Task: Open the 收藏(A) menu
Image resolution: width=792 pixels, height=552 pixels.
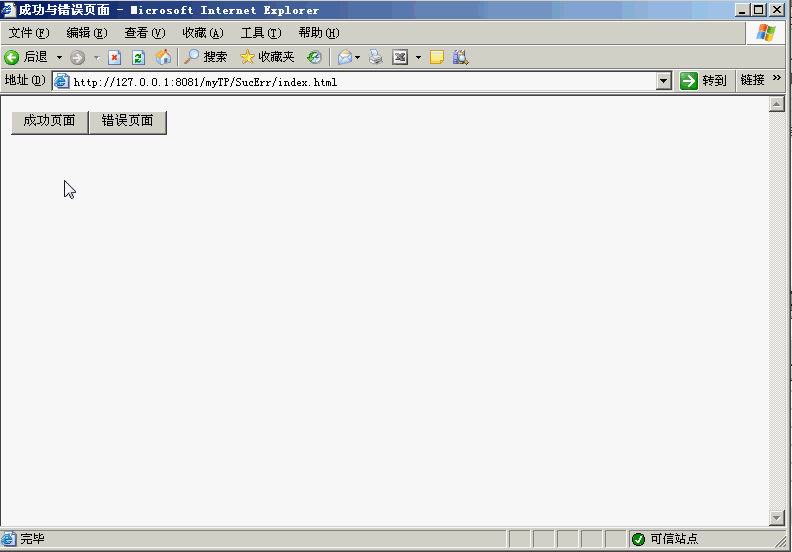Action: tap(203, 33)
